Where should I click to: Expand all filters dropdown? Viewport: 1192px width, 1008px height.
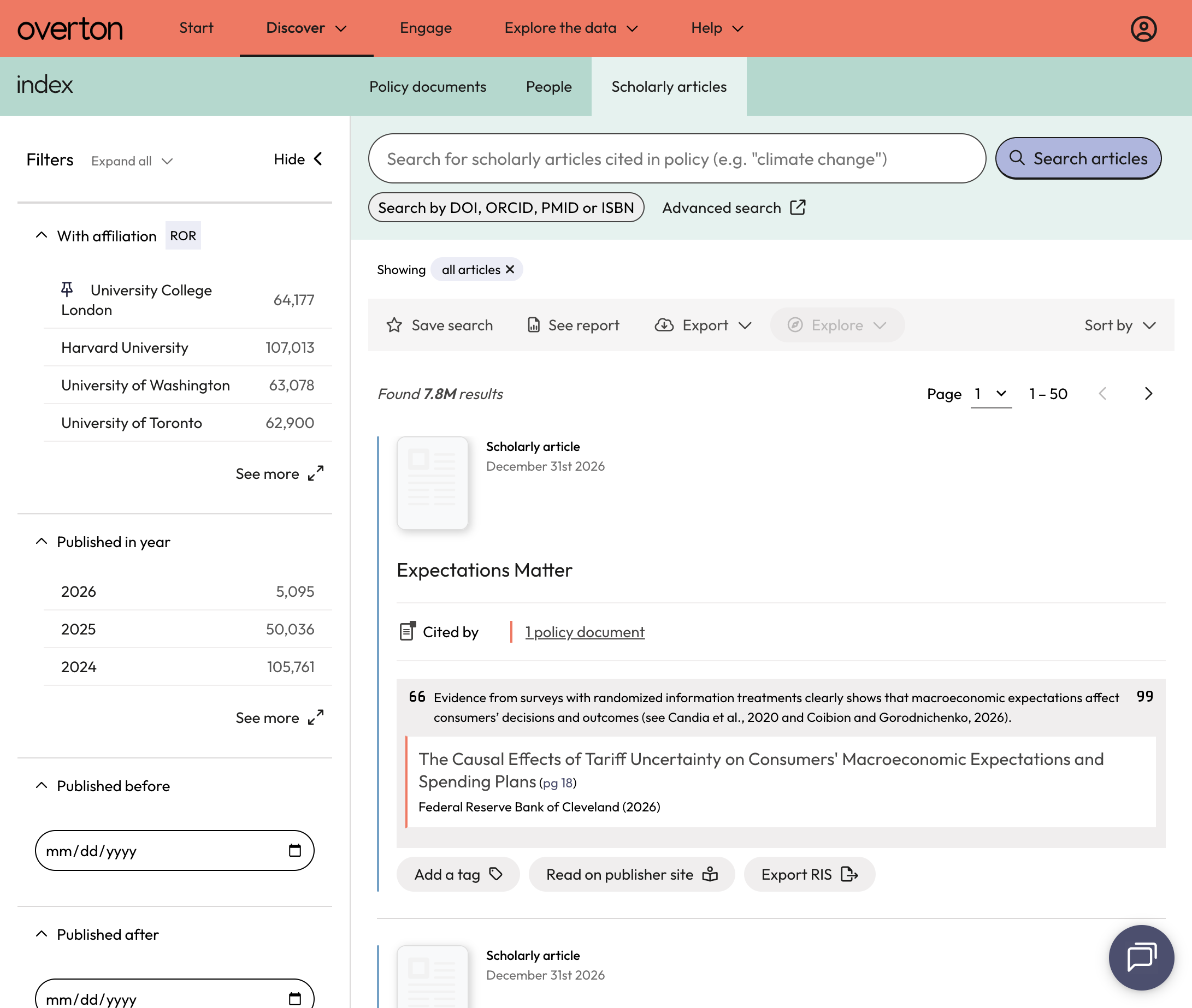(132, 161)
